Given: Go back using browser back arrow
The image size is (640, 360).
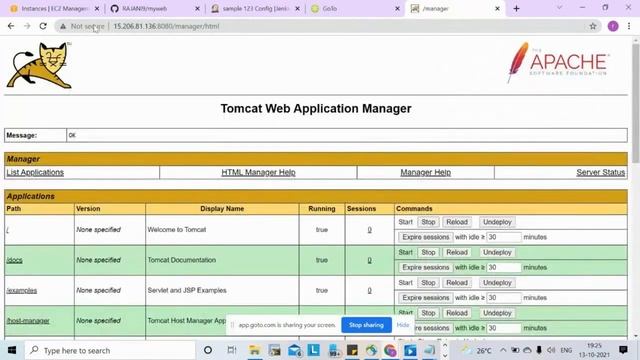Looking at the screenshot, I should [x=11, y=26].
